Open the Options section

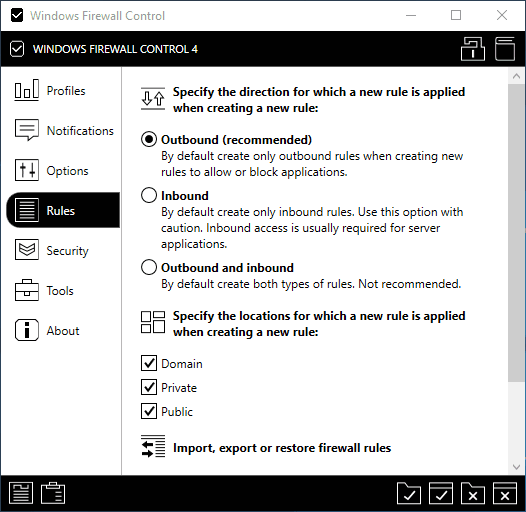[x=63, y=170]
